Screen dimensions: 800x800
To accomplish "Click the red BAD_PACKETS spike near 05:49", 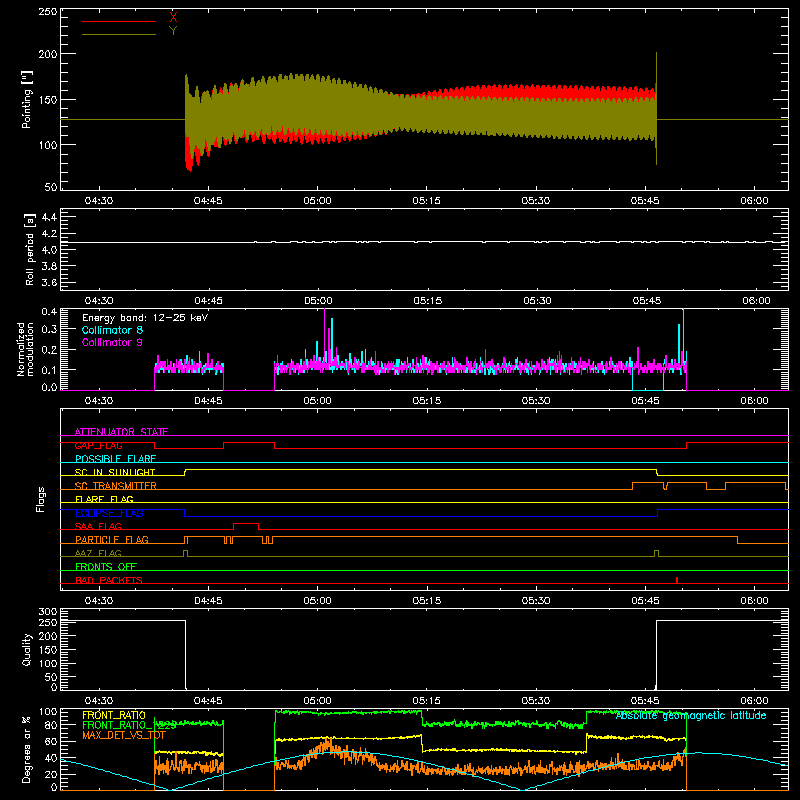I will 677,580.
